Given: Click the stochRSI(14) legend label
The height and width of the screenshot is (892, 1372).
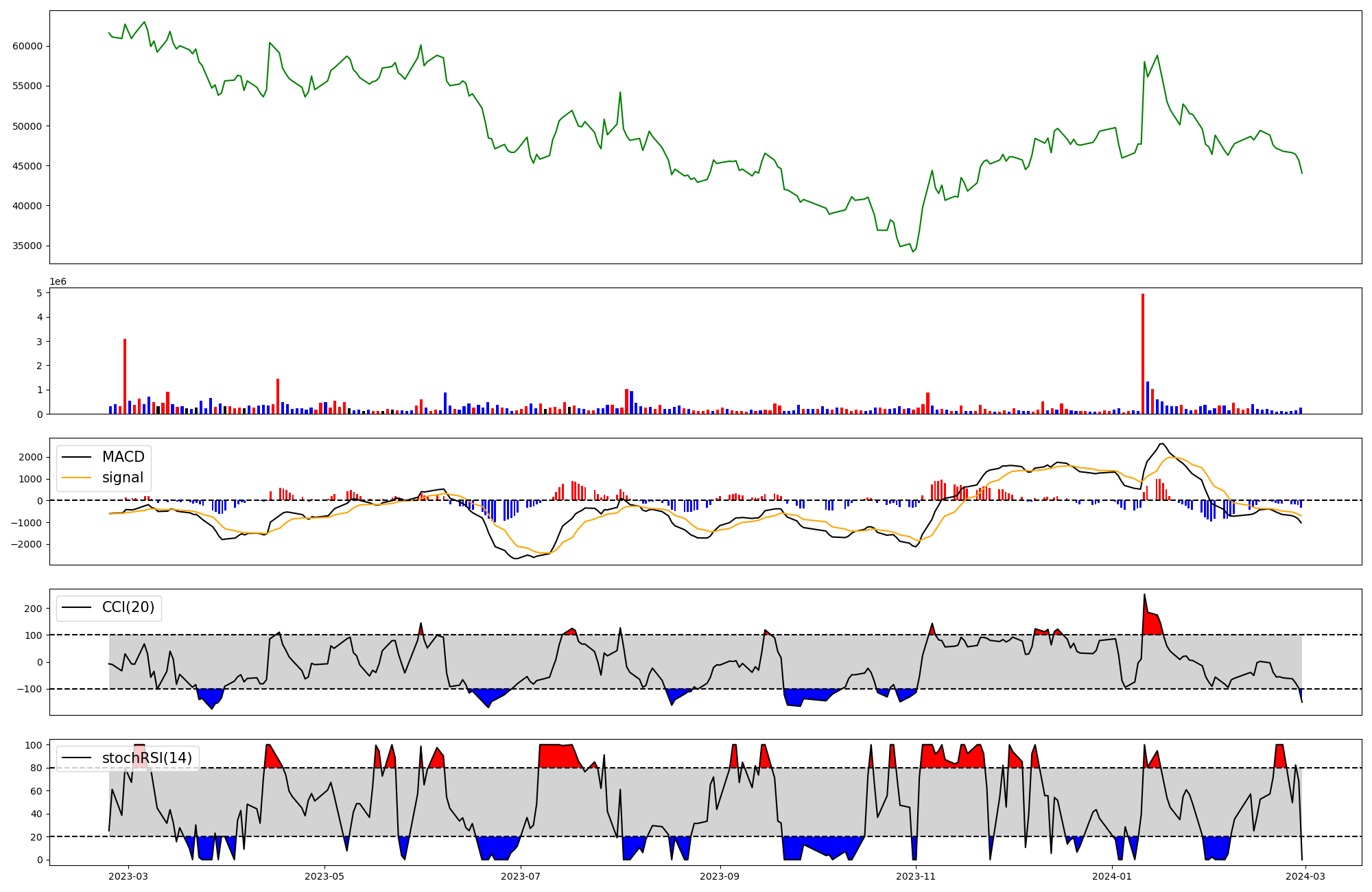Looking at the screenshot, I should 147,758.
